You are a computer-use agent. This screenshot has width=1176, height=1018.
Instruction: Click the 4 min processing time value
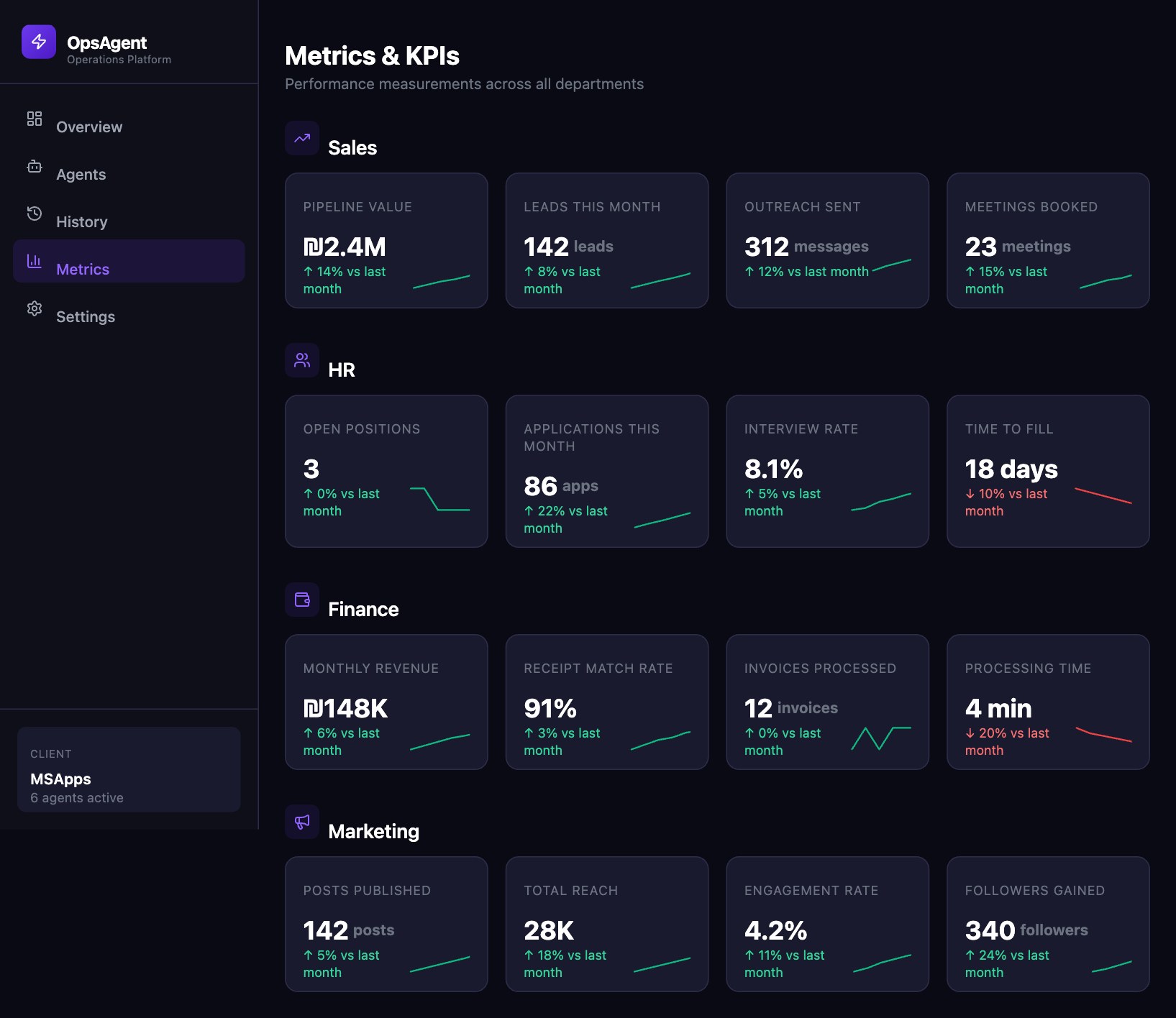pos(998,708)
